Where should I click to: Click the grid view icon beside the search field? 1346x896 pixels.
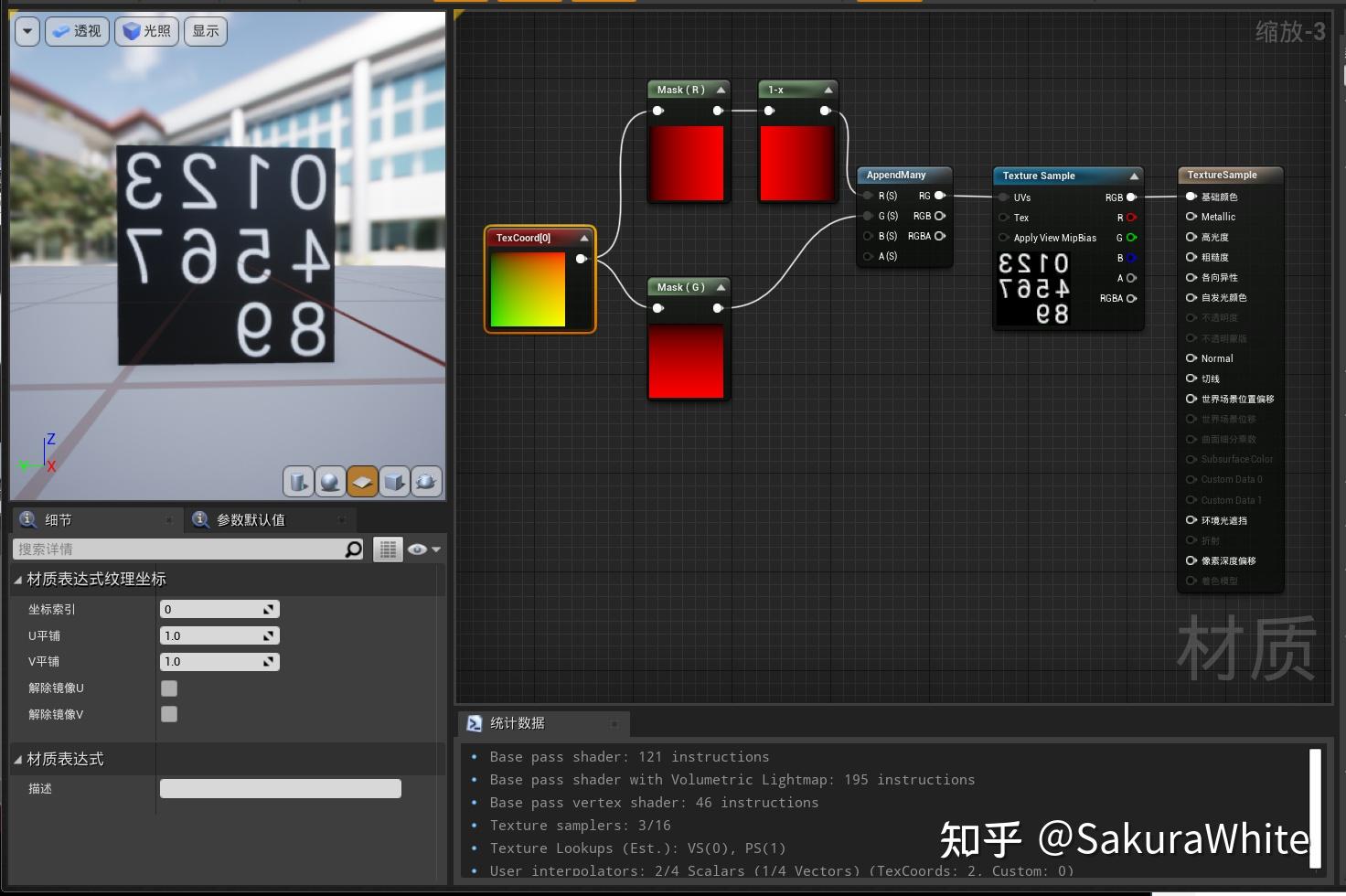click(x=388, y=549)
